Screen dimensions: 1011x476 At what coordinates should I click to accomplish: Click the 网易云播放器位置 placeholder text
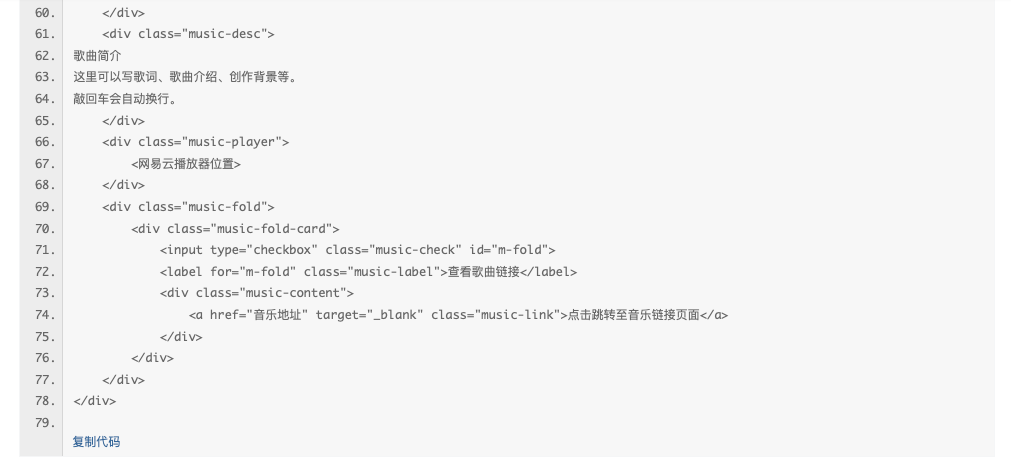(186, 164)
